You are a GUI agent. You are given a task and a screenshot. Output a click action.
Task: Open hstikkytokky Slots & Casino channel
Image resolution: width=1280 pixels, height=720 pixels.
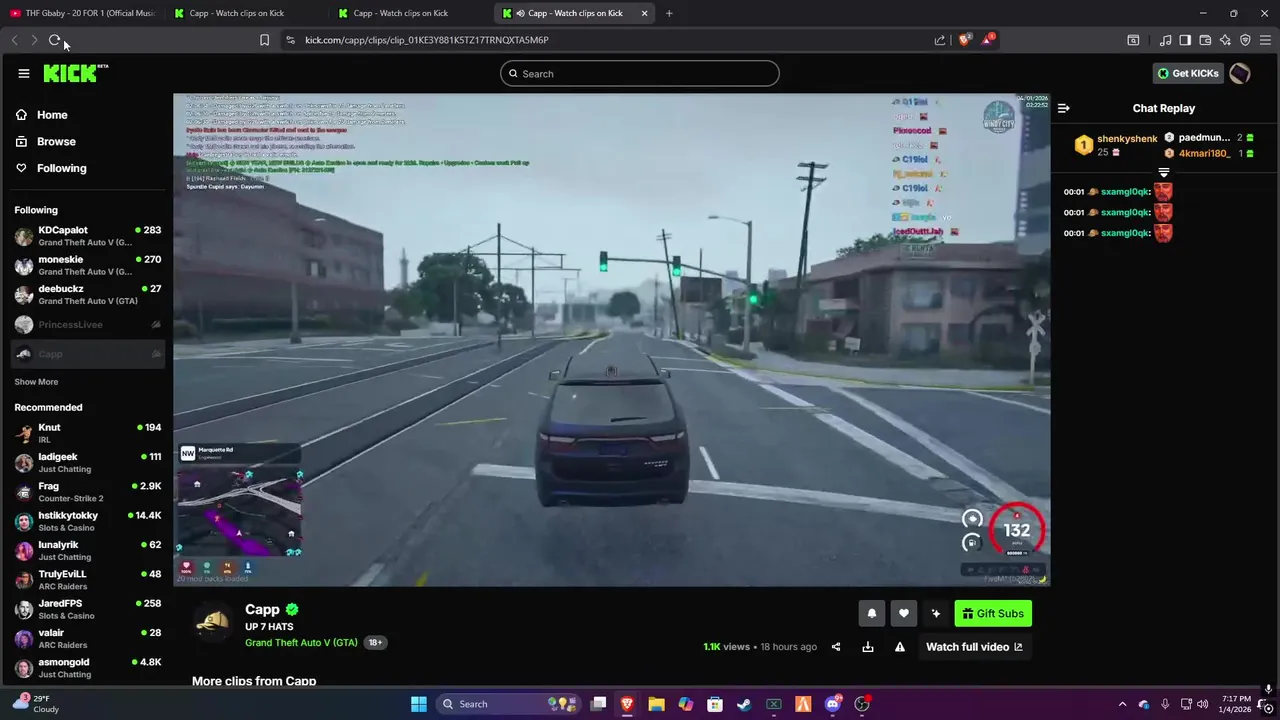coord(88,521)
